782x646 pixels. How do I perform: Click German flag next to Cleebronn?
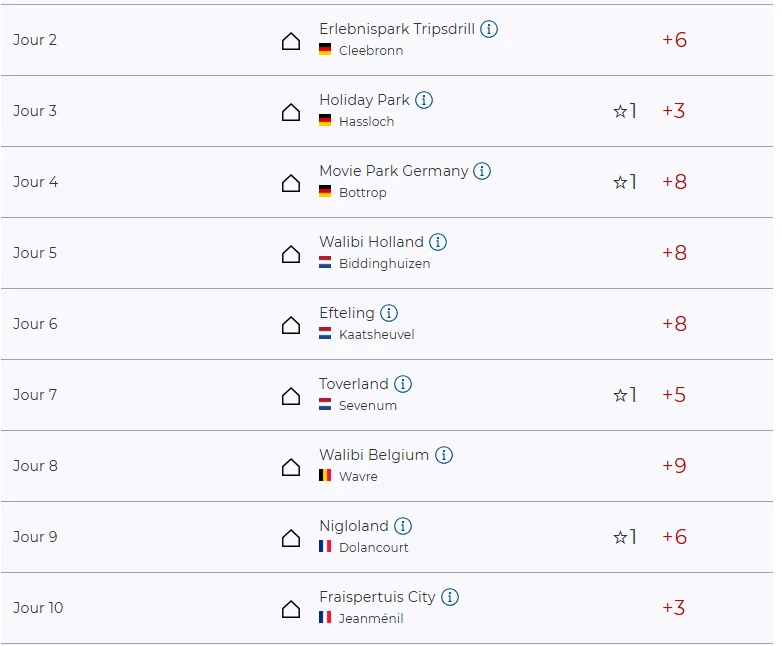pos(325,50)
